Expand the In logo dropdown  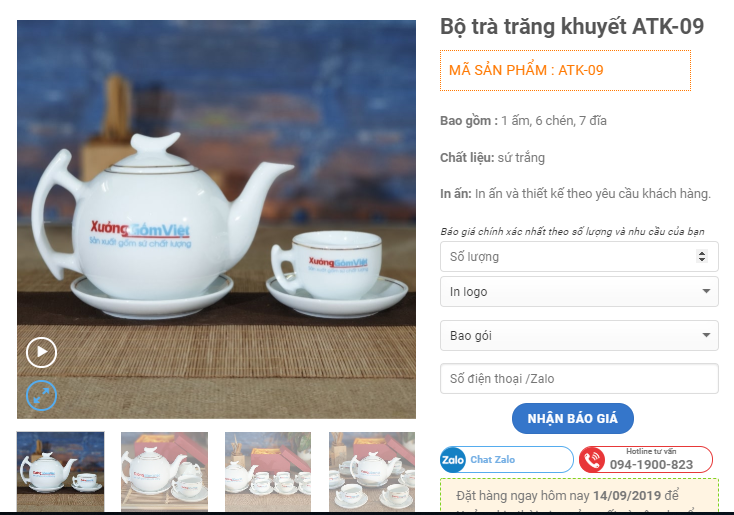579,292
